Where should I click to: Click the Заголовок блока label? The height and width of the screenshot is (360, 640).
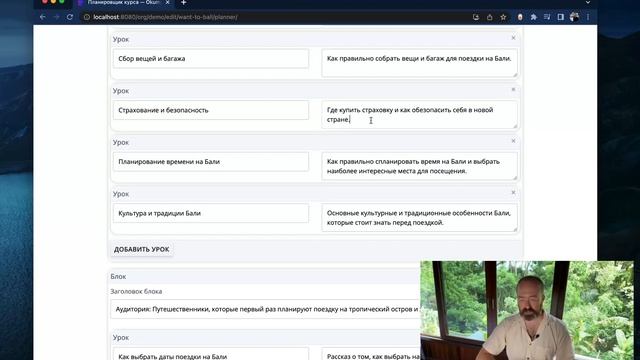[x=136, y=291]
